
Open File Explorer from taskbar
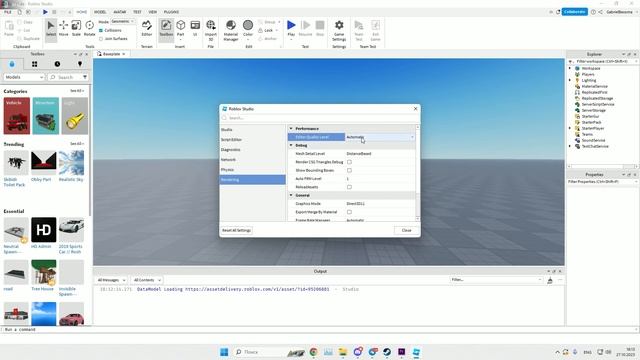pos(343,352)
